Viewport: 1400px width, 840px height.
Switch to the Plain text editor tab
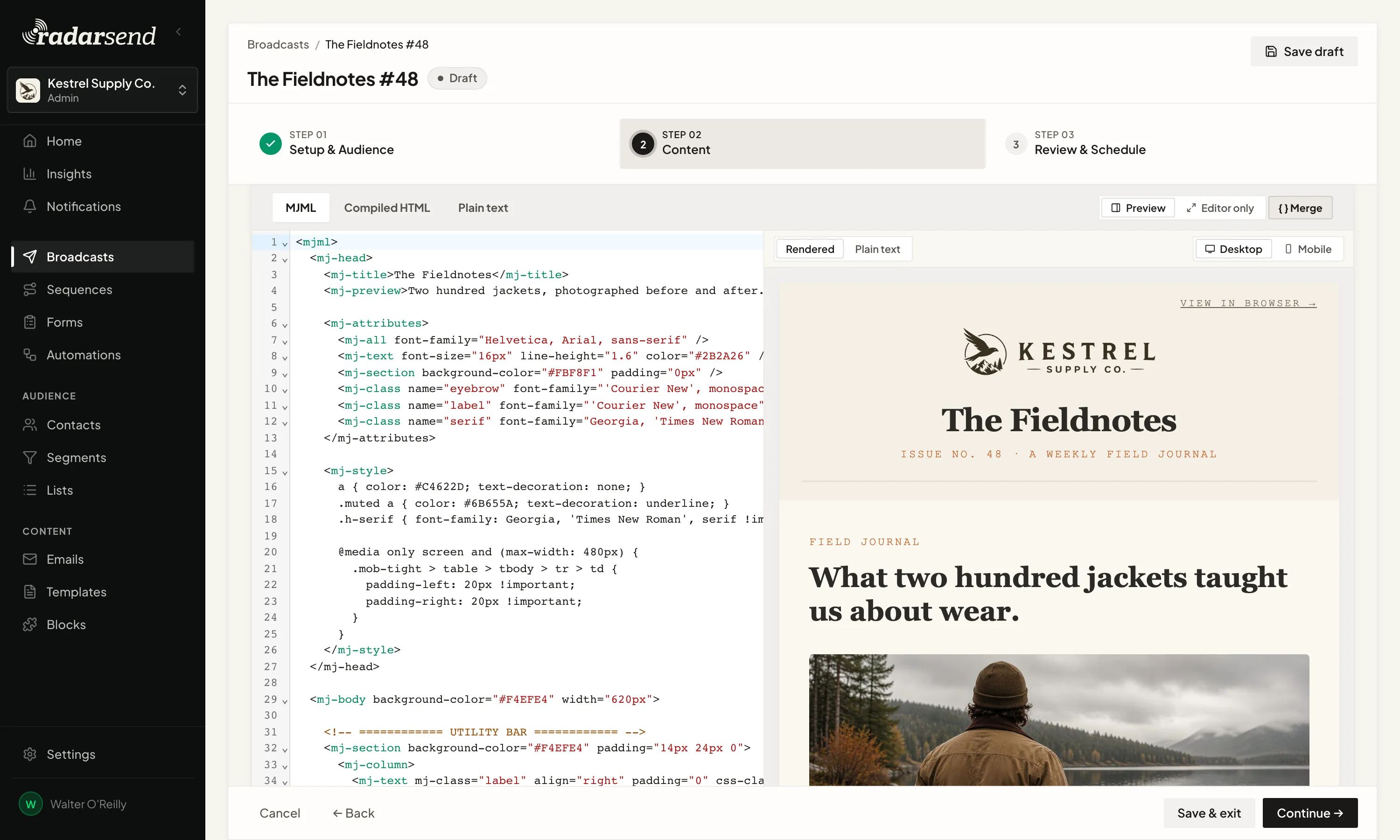pyautogui.click(x=483, y=208)
